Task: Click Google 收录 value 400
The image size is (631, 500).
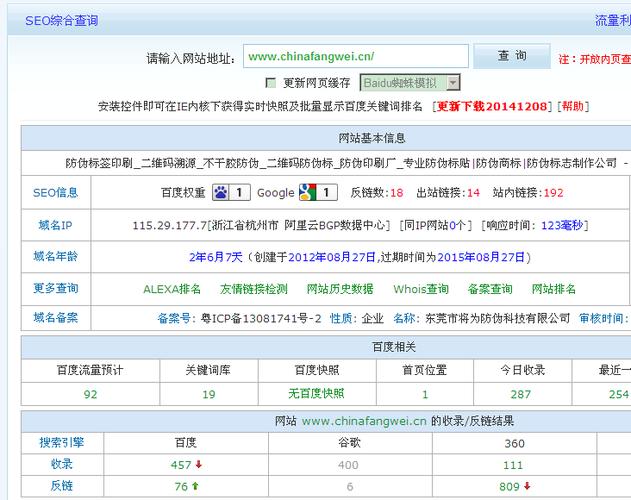Action: click(x=348, y=465)
